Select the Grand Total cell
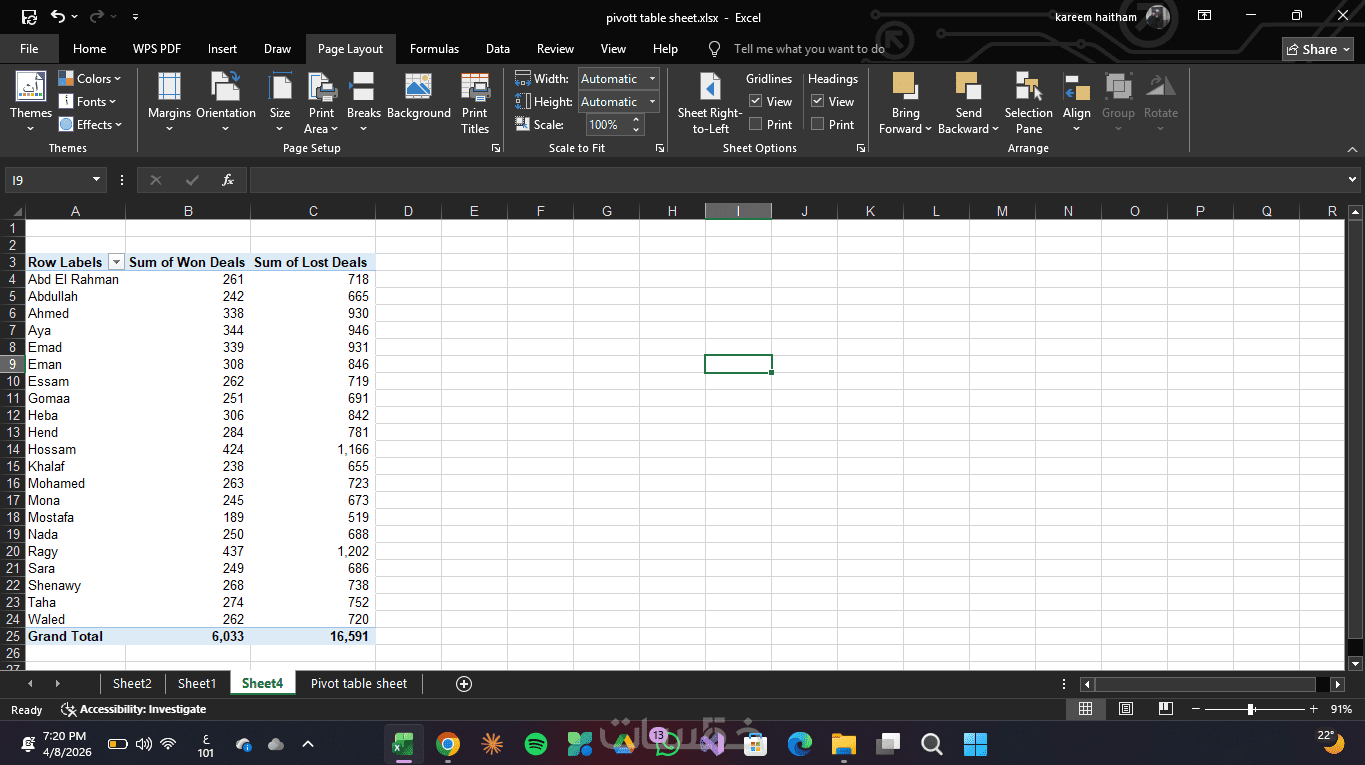Viewport: 1365px width, 765px height. point(75,636)
